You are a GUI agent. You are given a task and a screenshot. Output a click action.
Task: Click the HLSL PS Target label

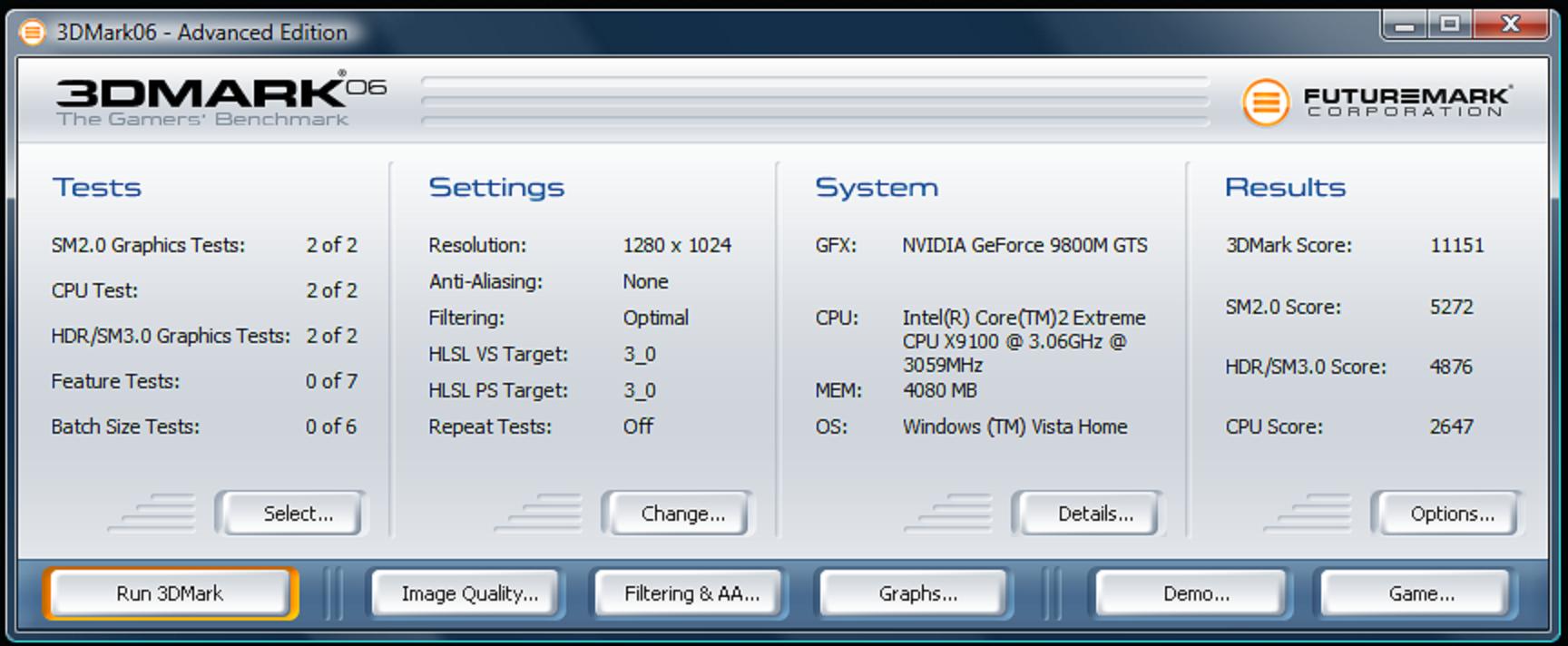(498, 390)
